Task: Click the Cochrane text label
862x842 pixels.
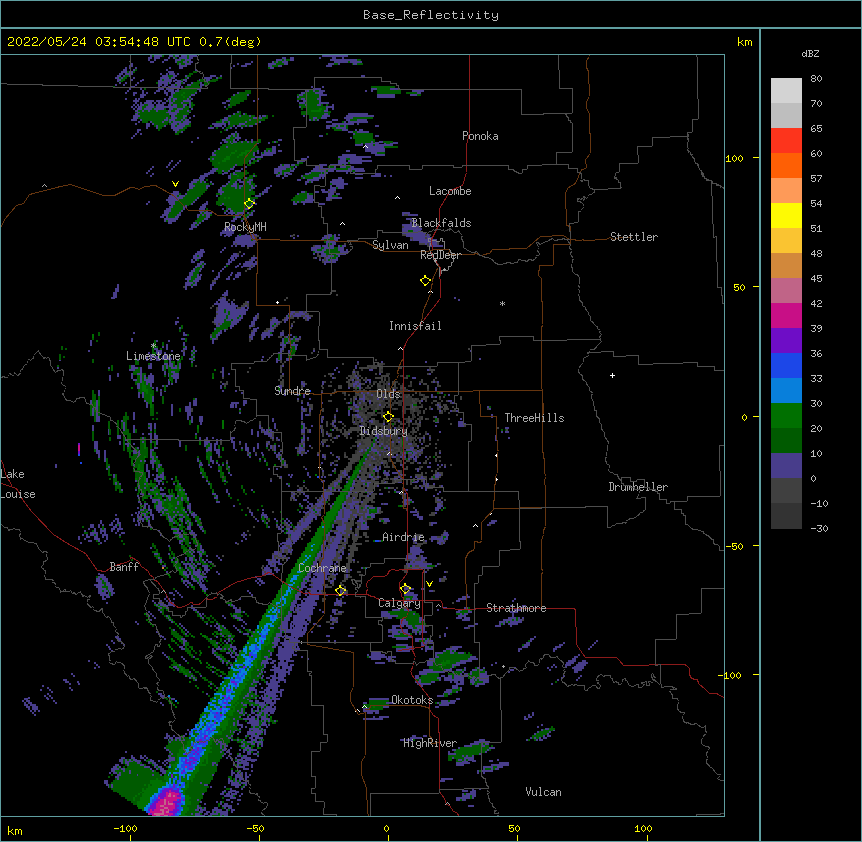Action: pyautogui.click(x=322, y=568)
